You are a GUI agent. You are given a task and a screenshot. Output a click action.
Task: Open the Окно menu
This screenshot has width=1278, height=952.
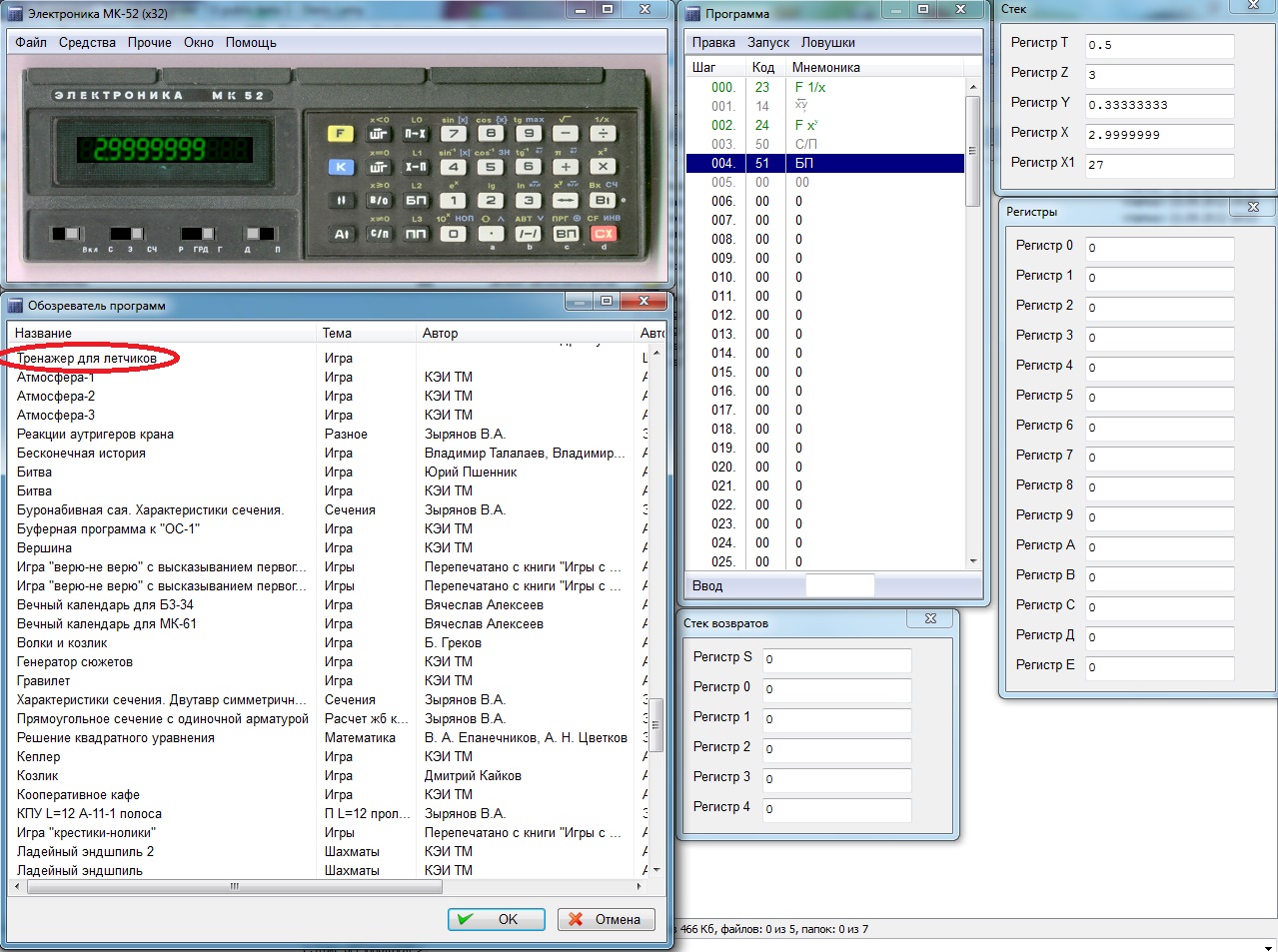199,42
